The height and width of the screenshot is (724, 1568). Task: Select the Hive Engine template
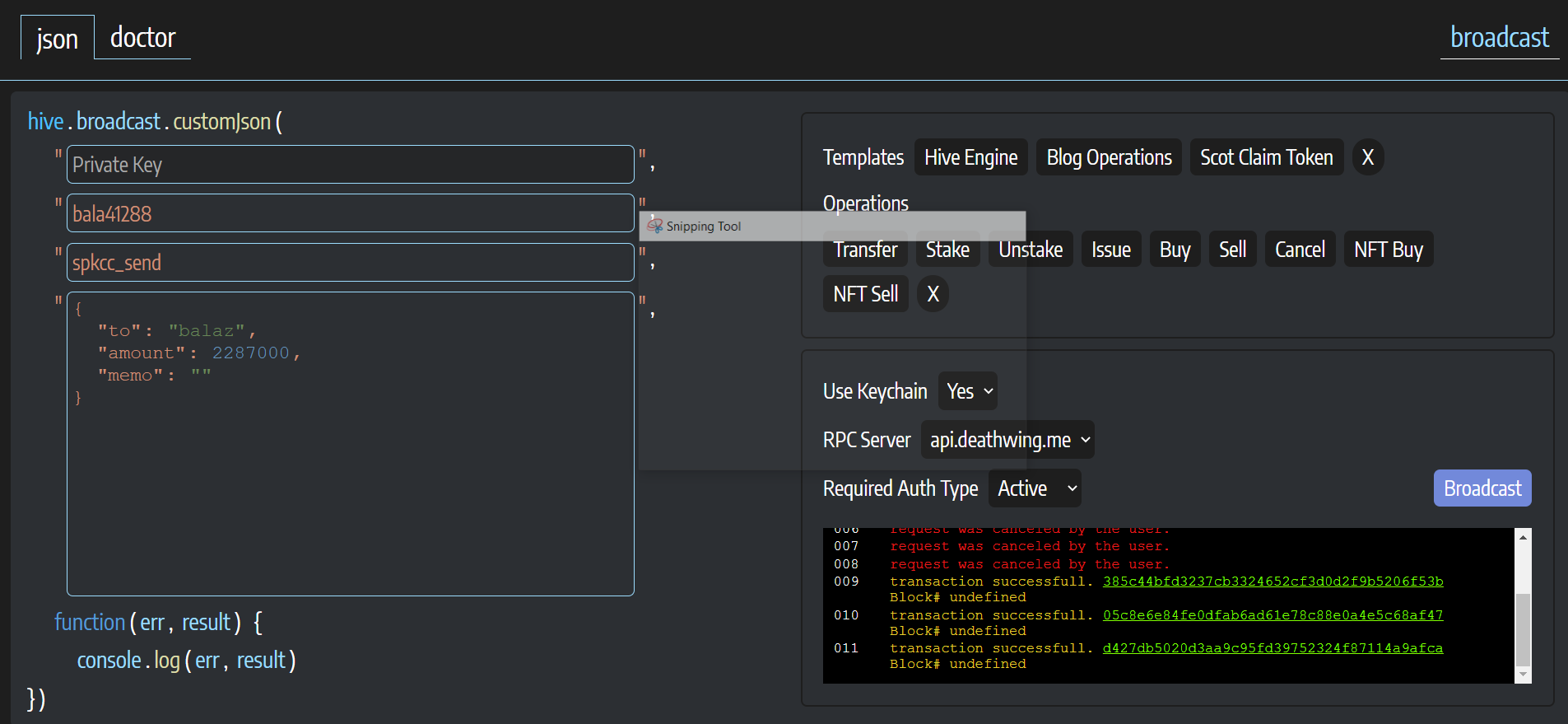coord(970,157)
